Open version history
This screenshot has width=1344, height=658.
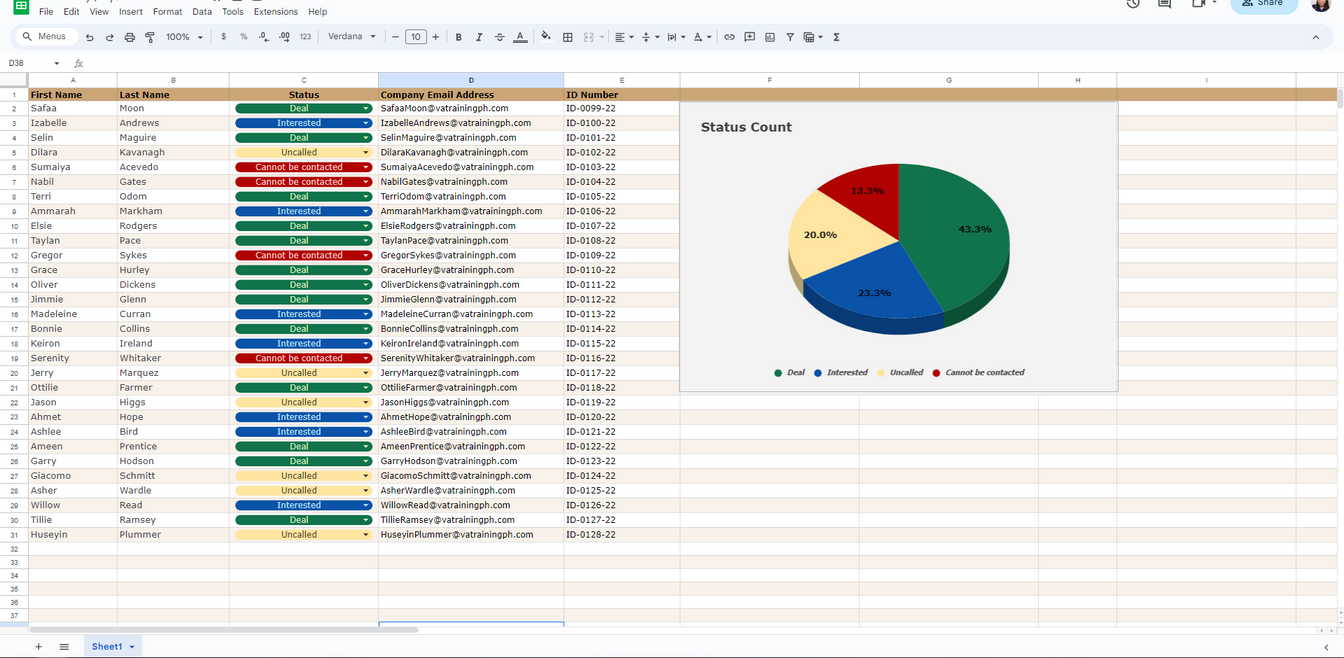click(x=1133, y=4)
